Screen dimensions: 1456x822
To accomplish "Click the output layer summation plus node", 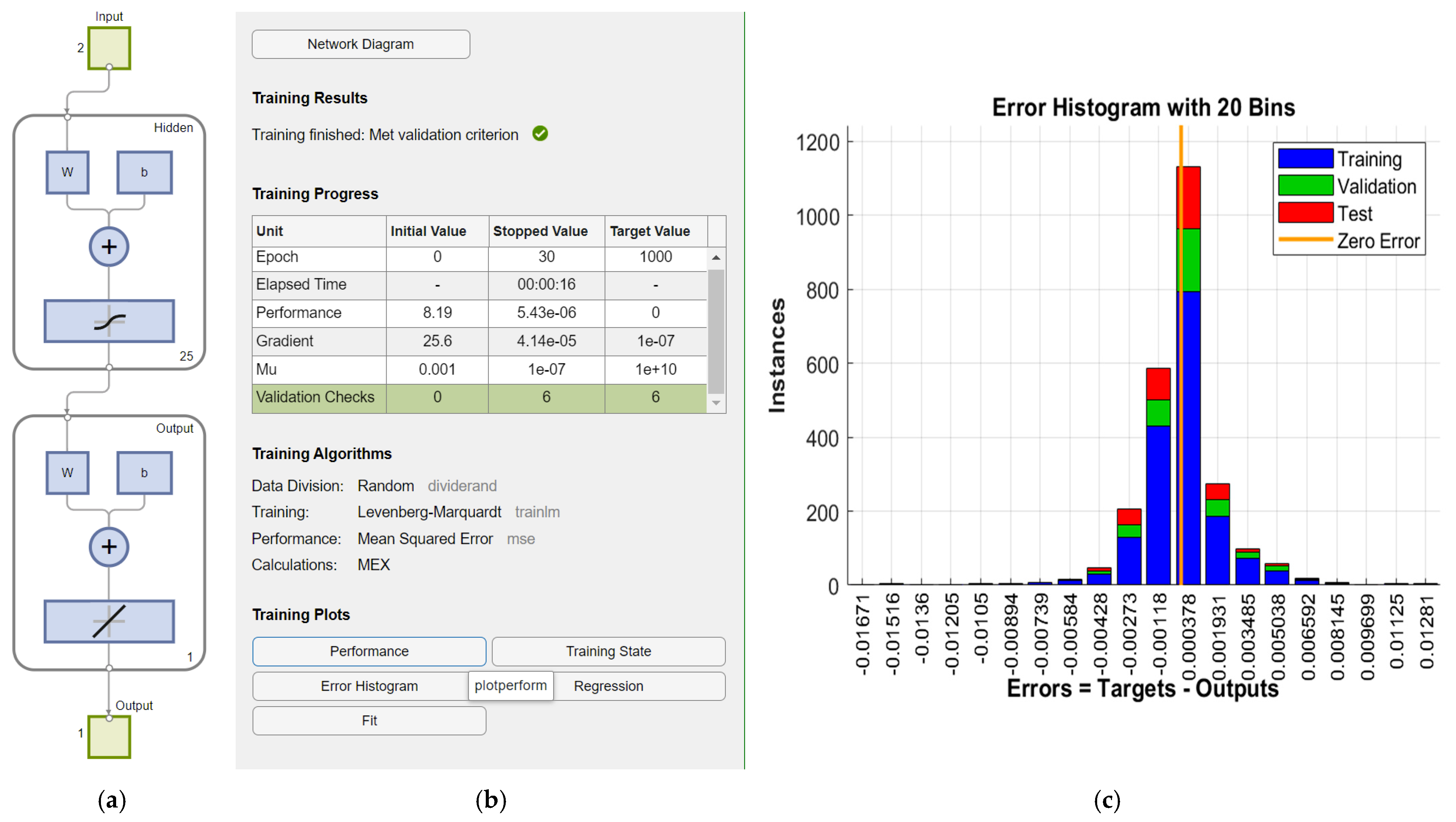I will point(109,547).
